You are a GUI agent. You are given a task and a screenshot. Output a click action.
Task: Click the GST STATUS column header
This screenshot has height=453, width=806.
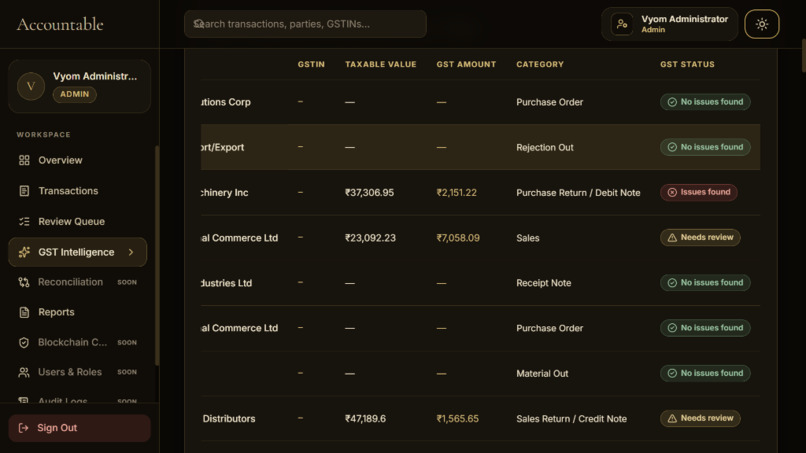click(x=687, y=64)
